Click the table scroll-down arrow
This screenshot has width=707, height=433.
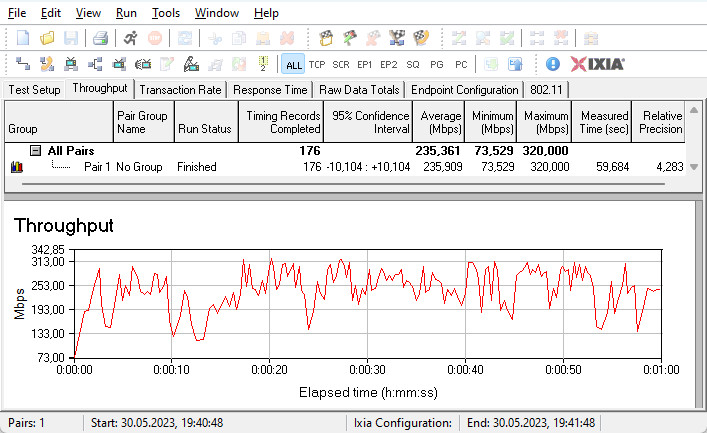pos(694,167)
